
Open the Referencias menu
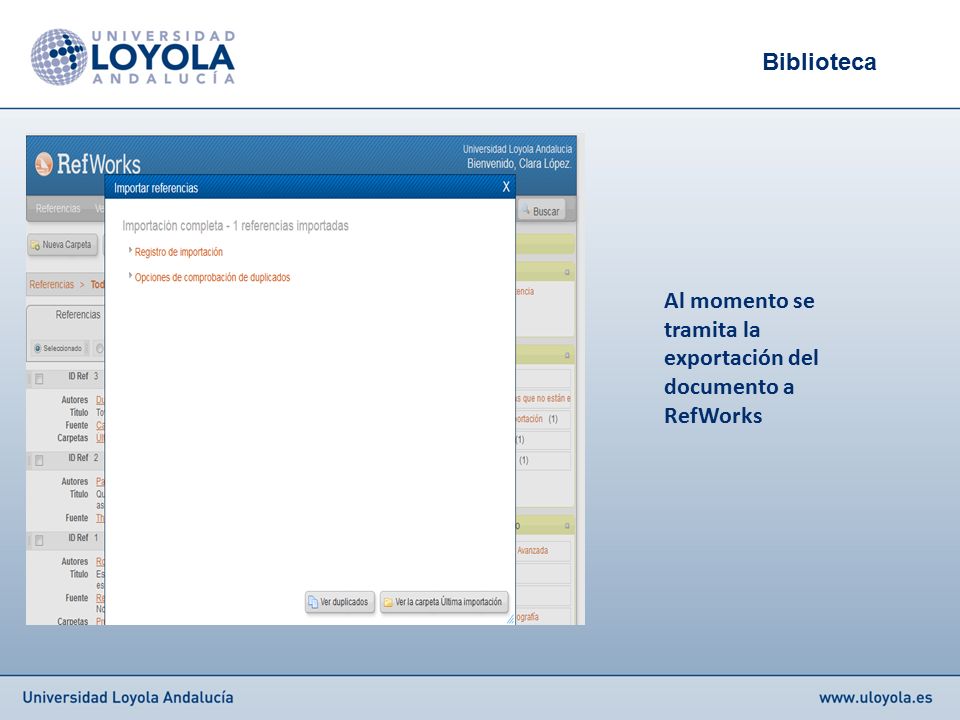pos(58,209)
